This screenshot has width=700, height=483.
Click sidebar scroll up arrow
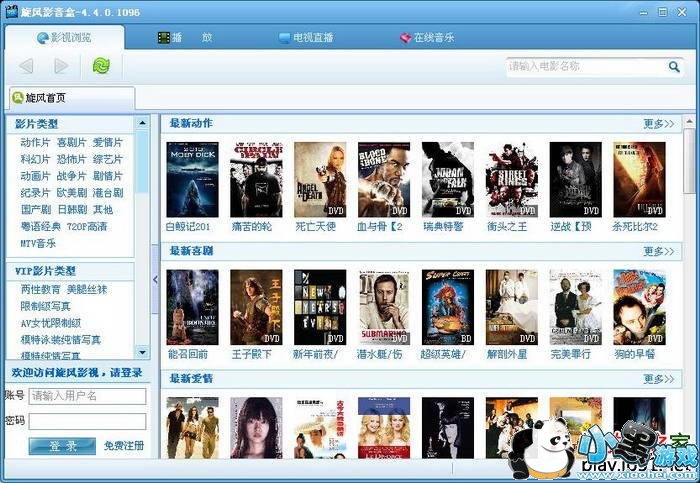[142, 123]
